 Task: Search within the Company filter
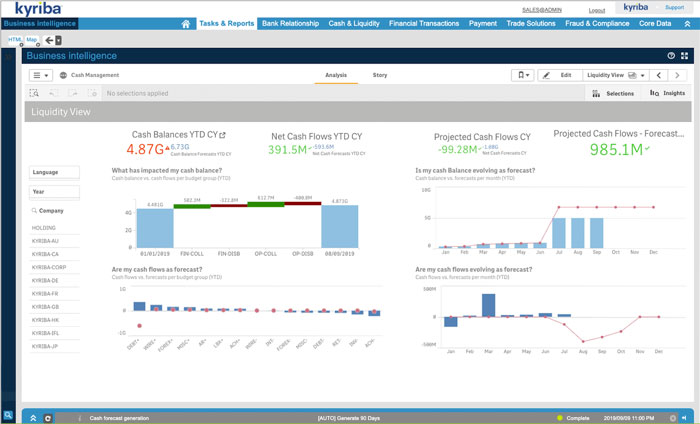[x=34, y=211]
